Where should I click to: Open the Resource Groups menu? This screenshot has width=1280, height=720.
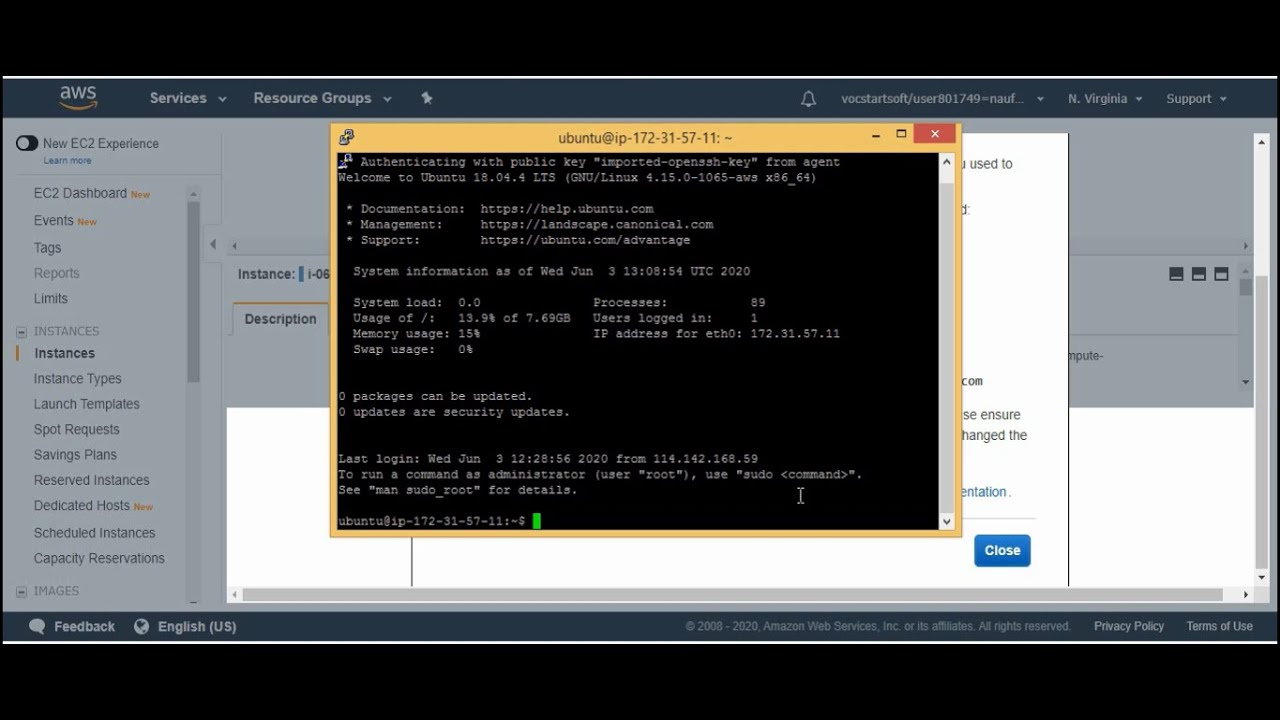[x=322, y=98]
